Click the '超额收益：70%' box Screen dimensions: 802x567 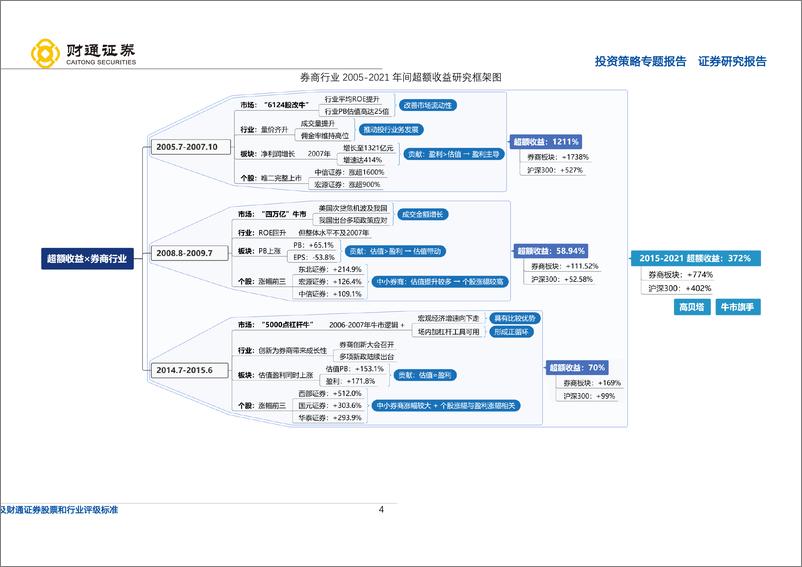577,367
